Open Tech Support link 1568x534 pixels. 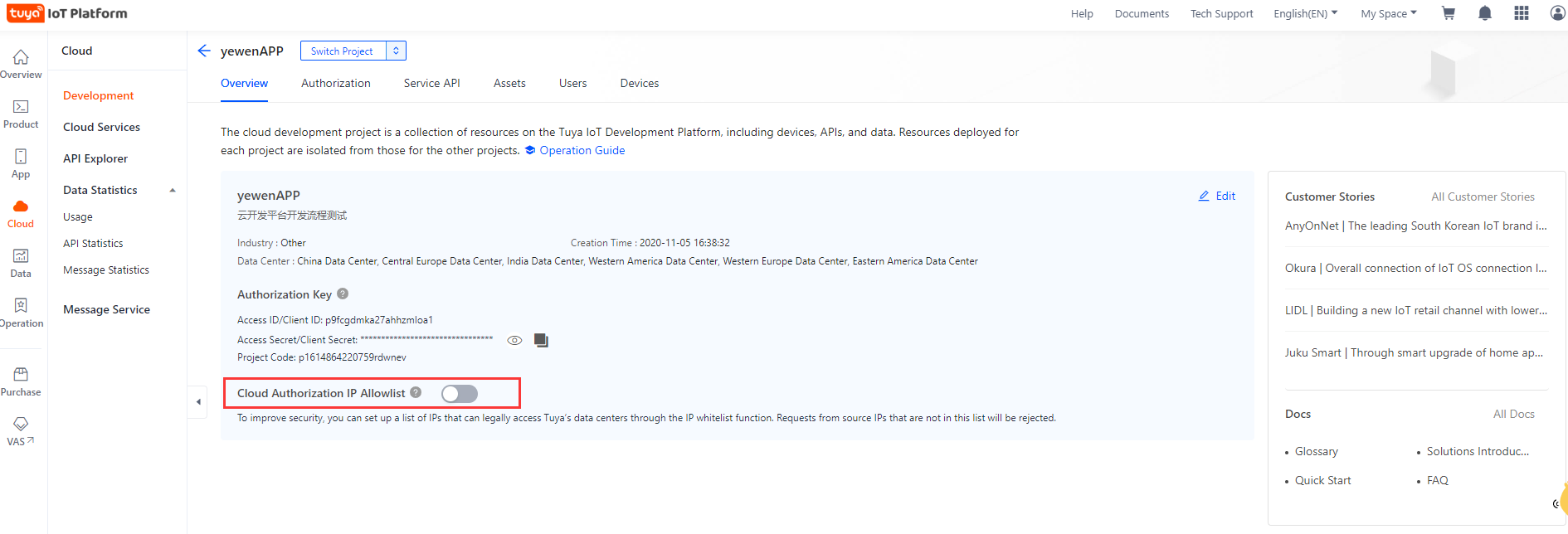click(1222, 13)
